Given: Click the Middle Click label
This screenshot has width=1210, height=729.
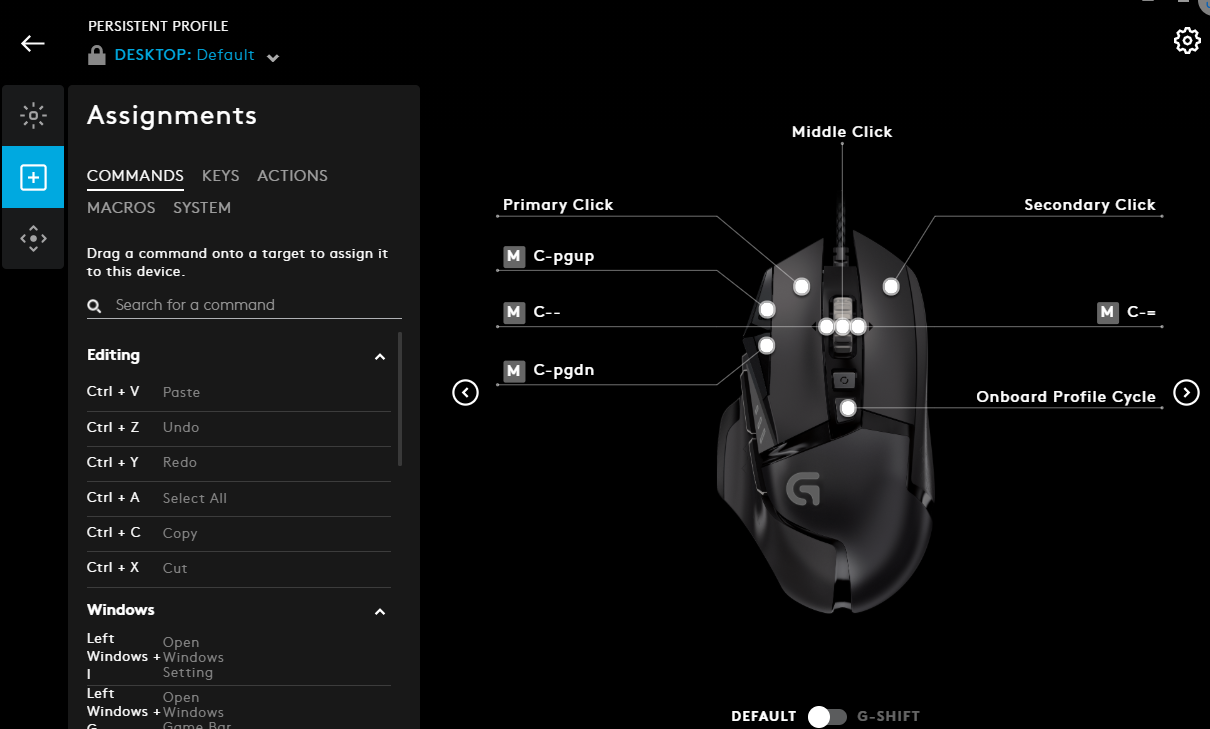Looking at the screenshot, I should pos(842,132).
